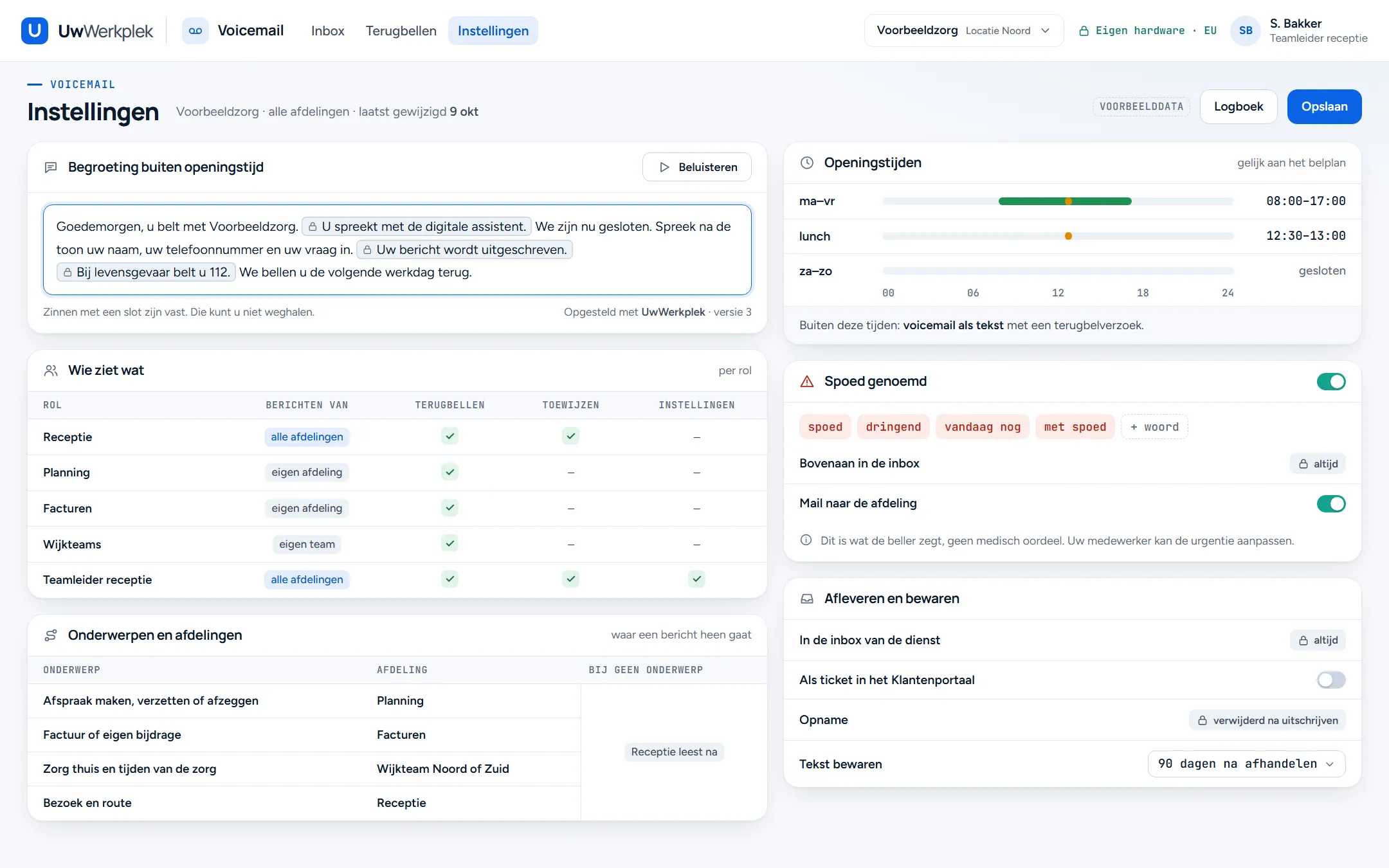Click the inbox tray icon by Afleveren en bewaren
The width and height of the screenshot is (1389, 868).
(x=807, y=599)
